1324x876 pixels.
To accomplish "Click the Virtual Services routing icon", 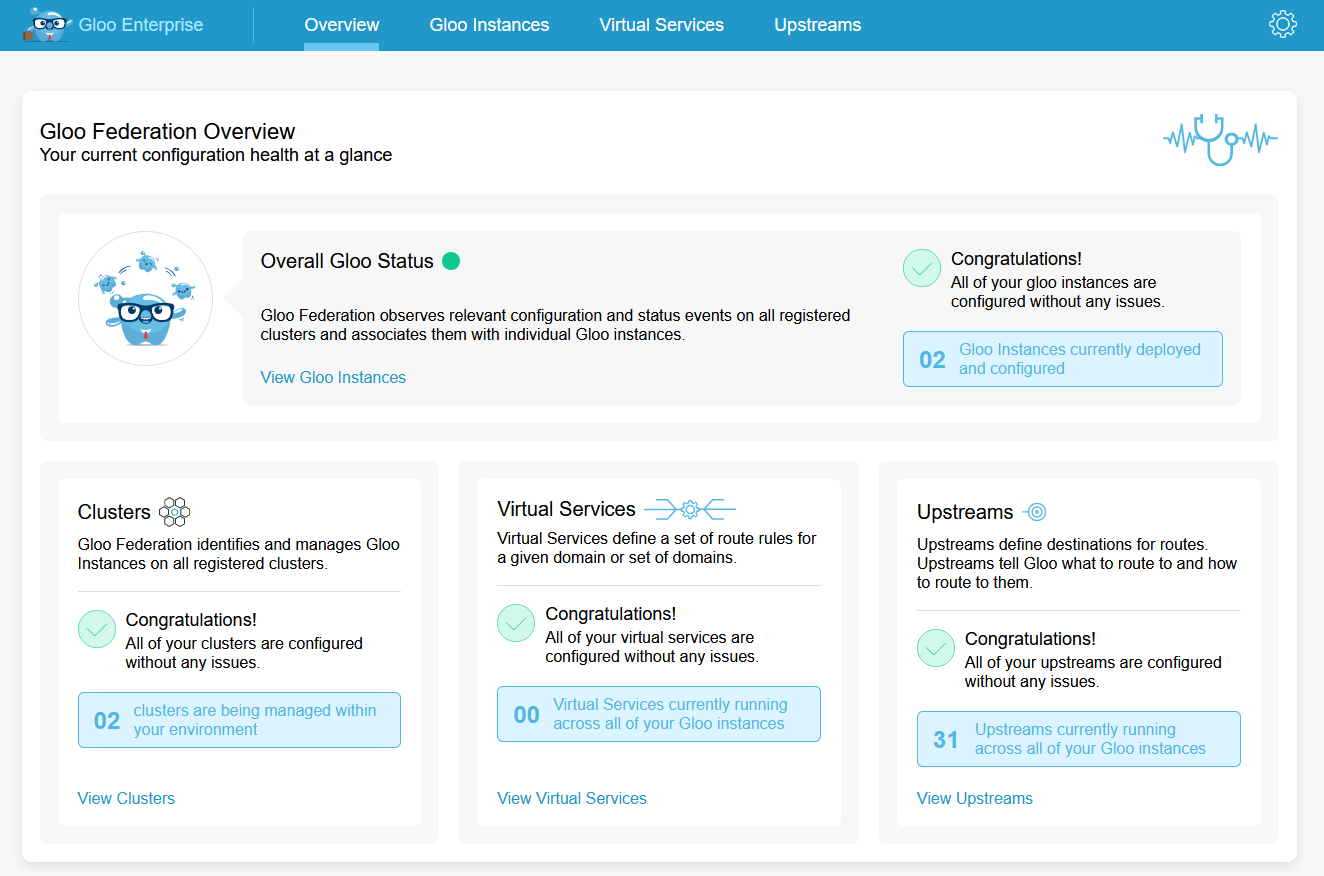I will (690, 510).
